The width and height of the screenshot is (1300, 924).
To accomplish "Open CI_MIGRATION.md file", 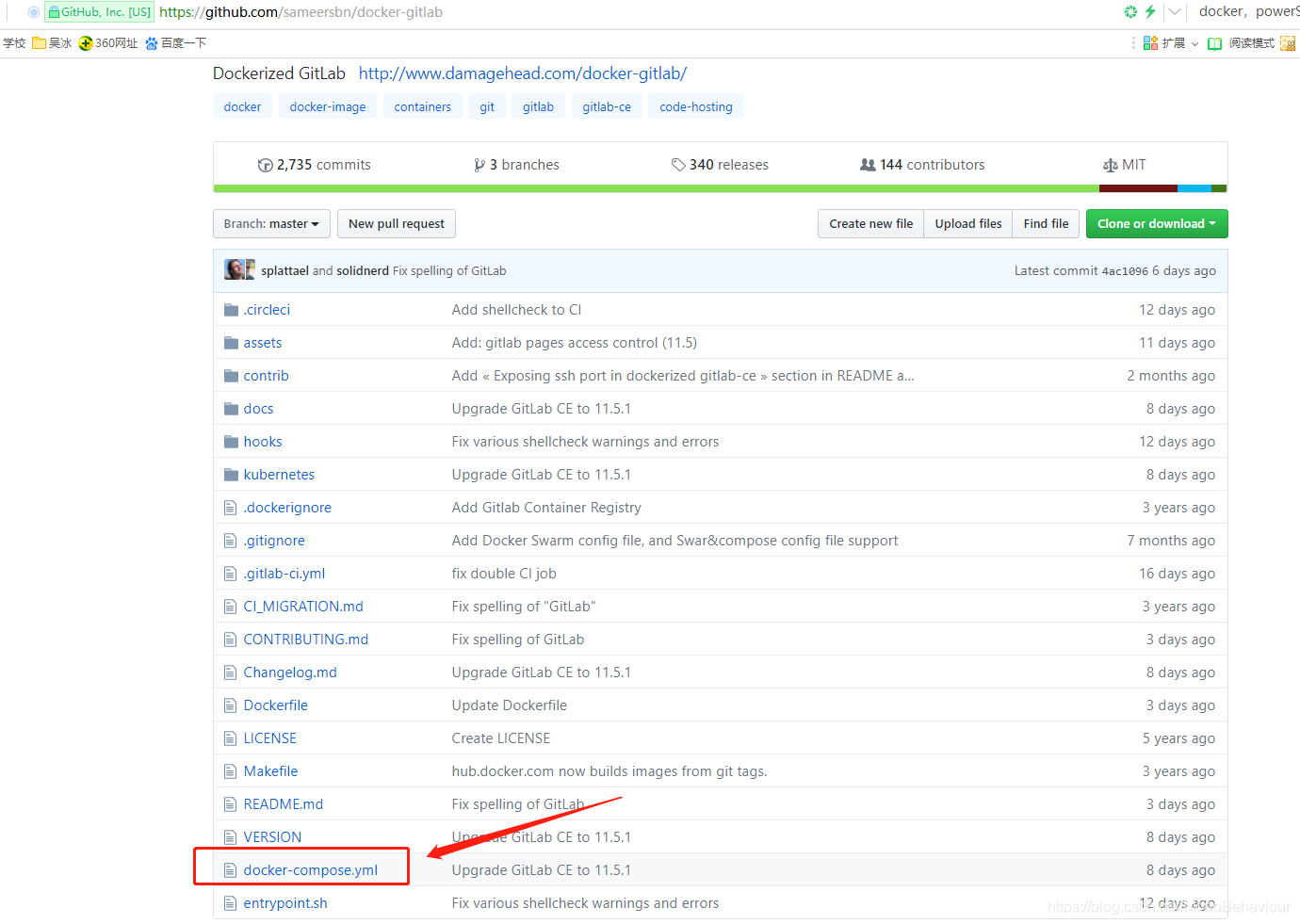I will pos(303,607).
